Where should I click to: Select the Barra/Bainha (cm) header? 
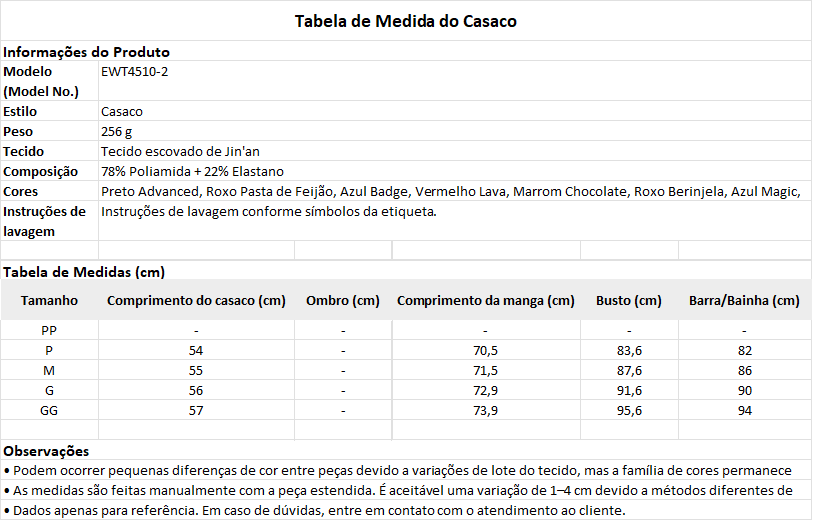point(745,301)
